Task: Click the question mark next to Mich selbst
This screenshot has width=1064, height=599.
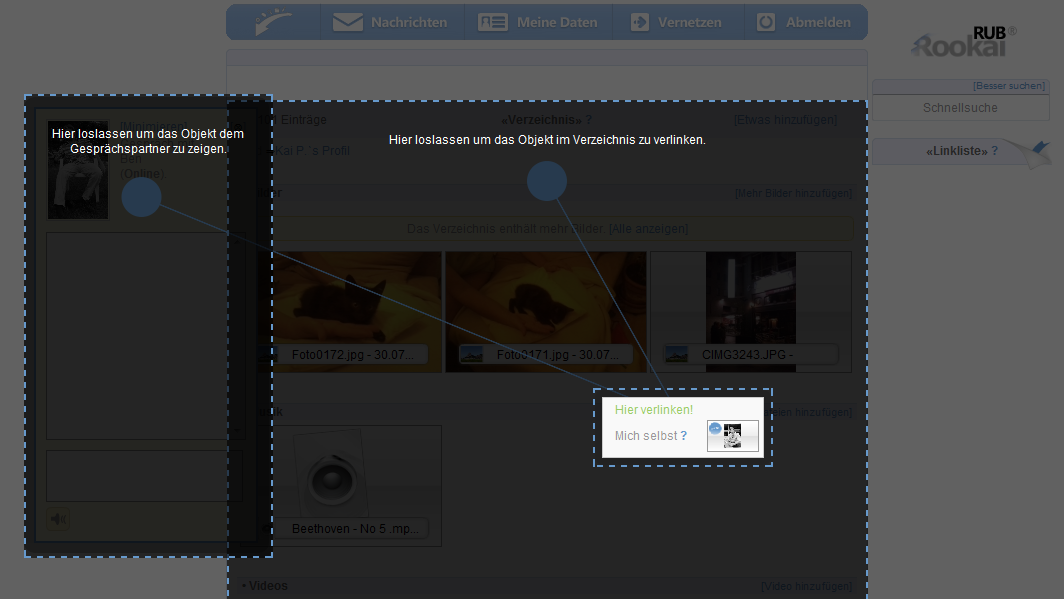Action: tap(684, 436)
